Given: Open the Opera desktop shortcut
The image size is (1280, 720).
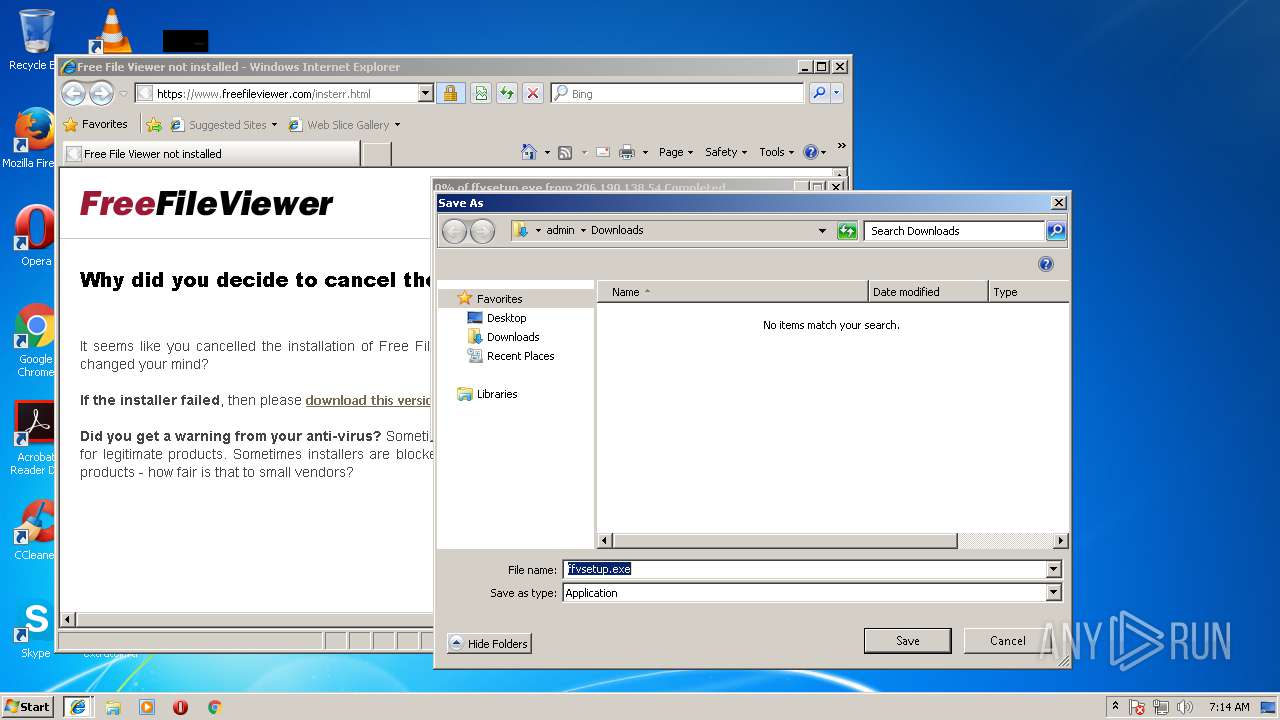Looking at the screenshot, I should pos(35,236).
